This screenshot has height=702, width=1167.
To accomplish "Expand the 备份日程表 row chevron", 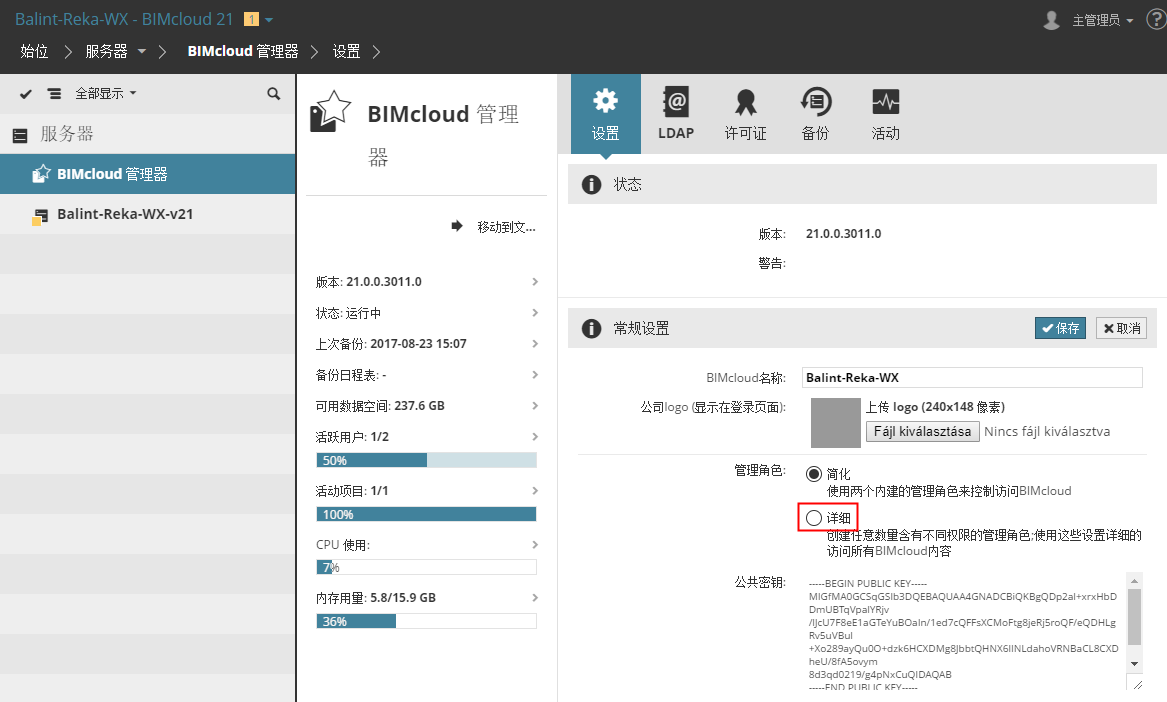I will pyautogui.click(x=535, y=374).
